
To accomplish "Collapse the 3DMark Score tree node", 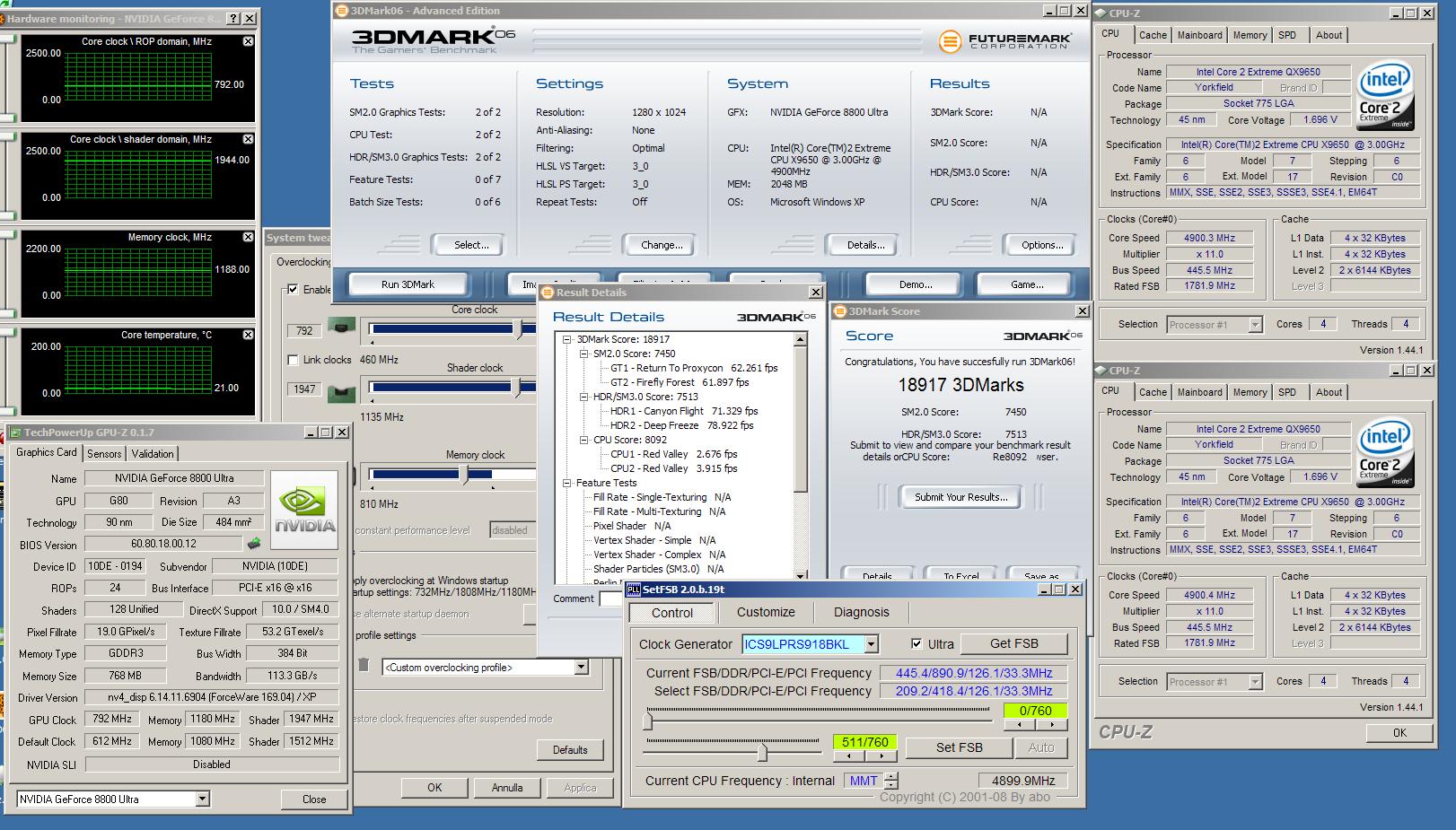I will (567, 339).
